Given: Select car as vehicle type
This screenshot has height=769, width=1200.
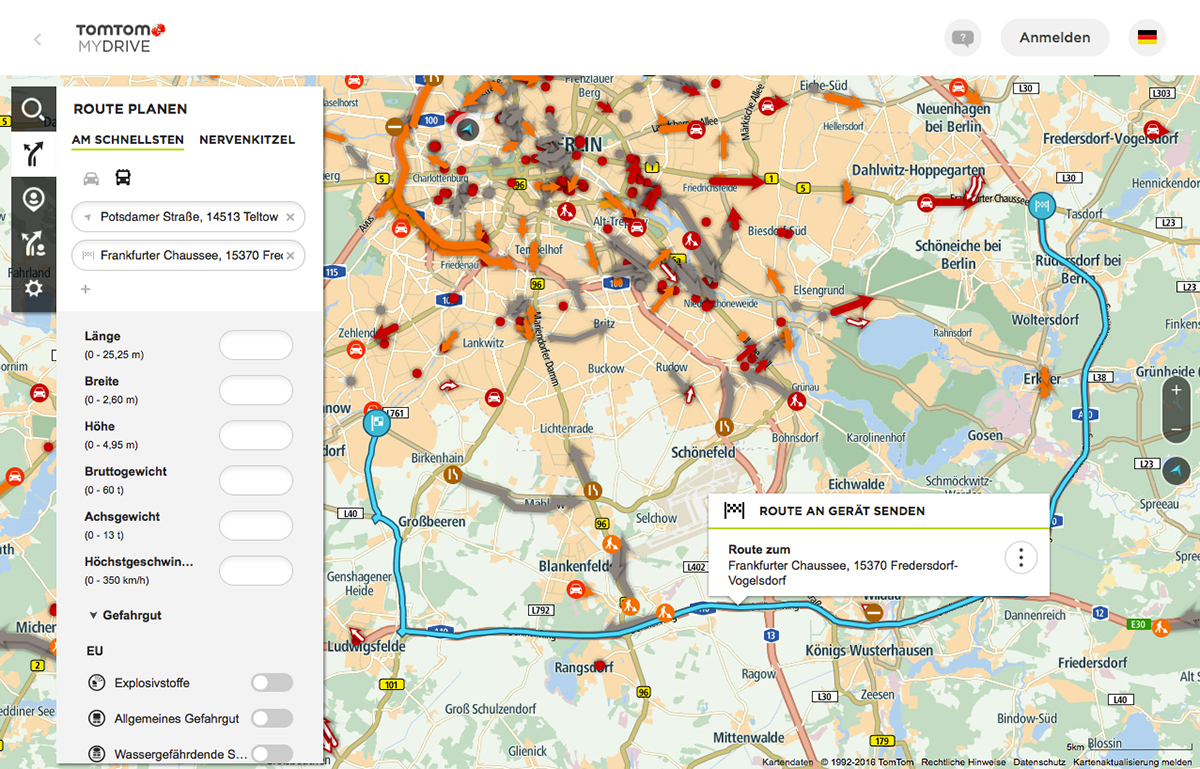Looking at the screenshot, I should click(x=91, y=178).
